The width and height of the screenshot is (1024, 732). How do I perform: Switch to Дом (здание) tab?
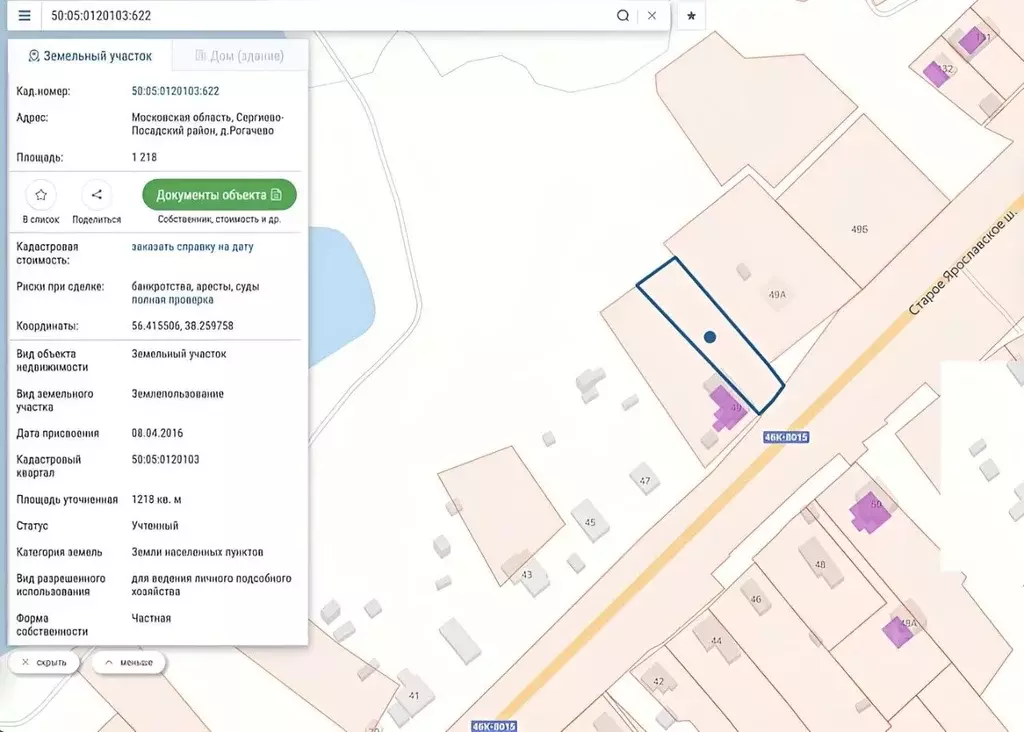[x=239, y=56]
